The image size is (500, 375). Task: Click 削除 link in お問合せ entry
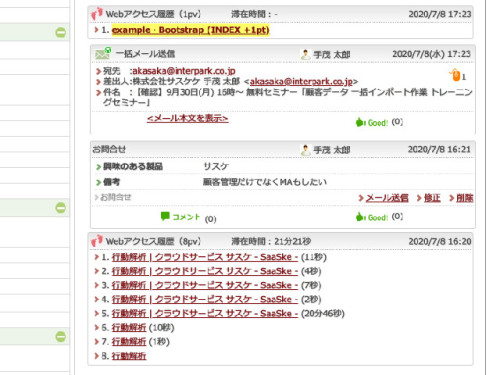(465, 198)
